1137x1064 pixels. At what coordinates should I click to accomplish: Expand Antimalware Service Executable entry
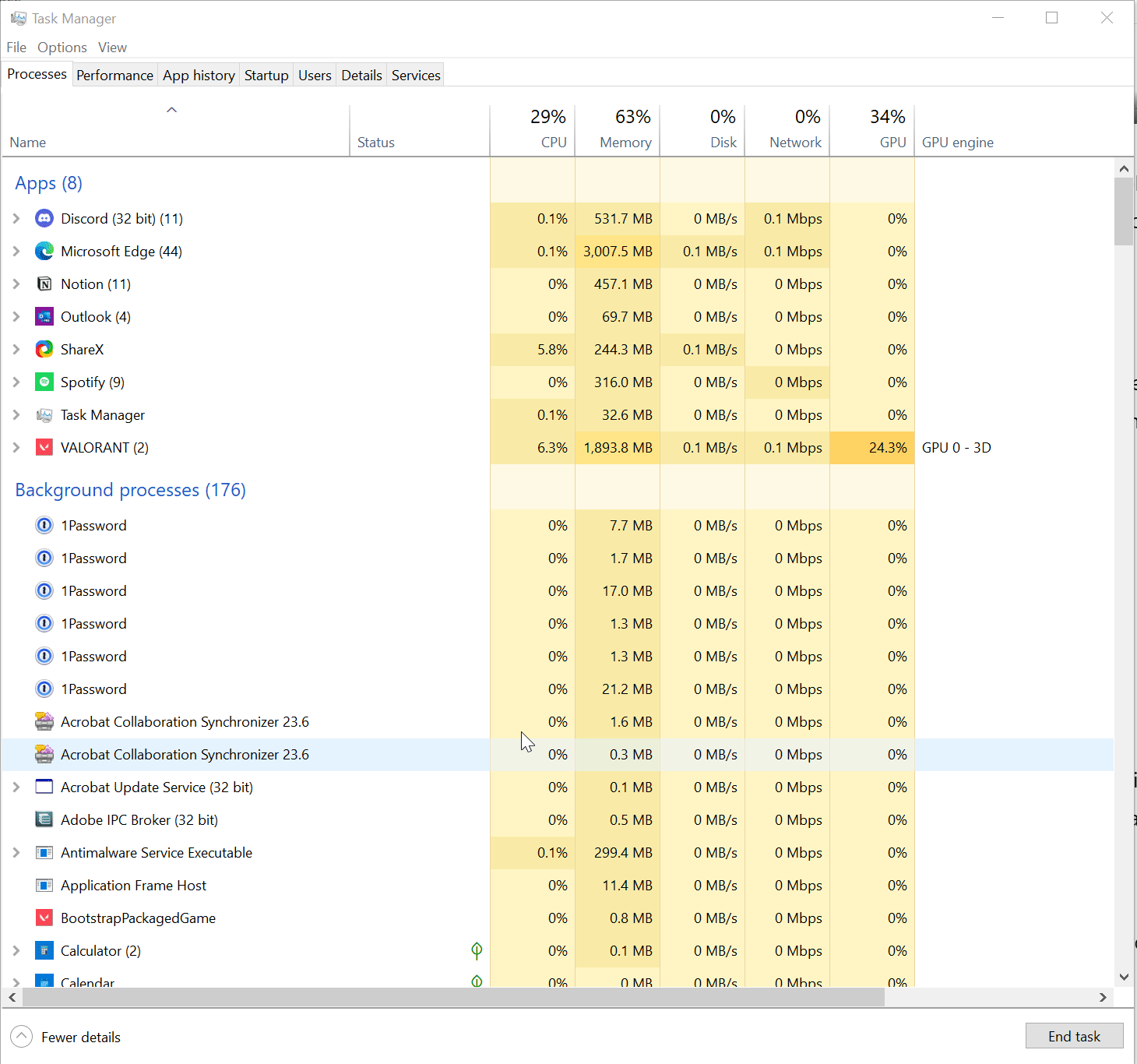[16, 853]
